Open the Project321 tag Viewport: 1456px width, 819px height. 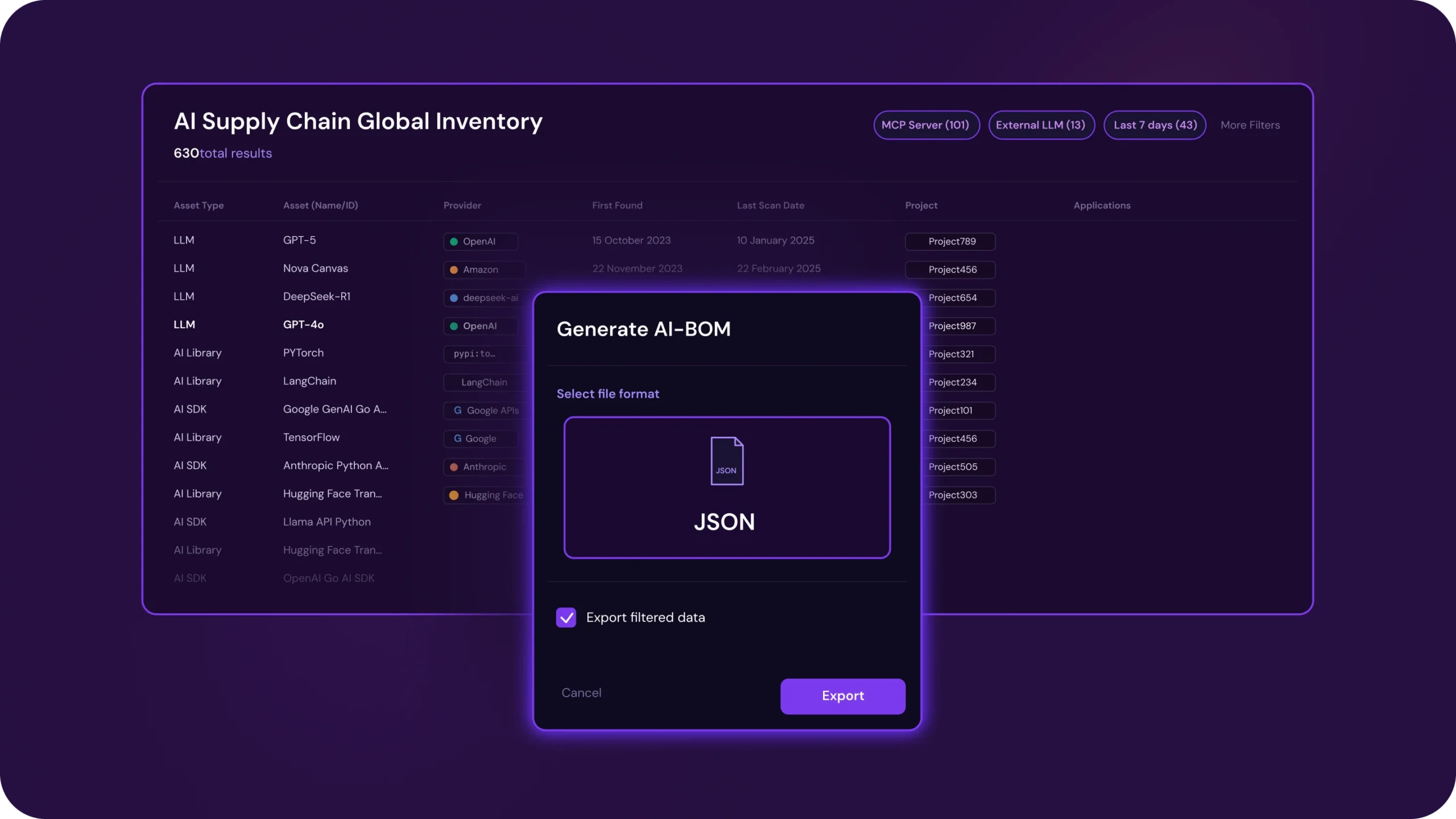958,354
